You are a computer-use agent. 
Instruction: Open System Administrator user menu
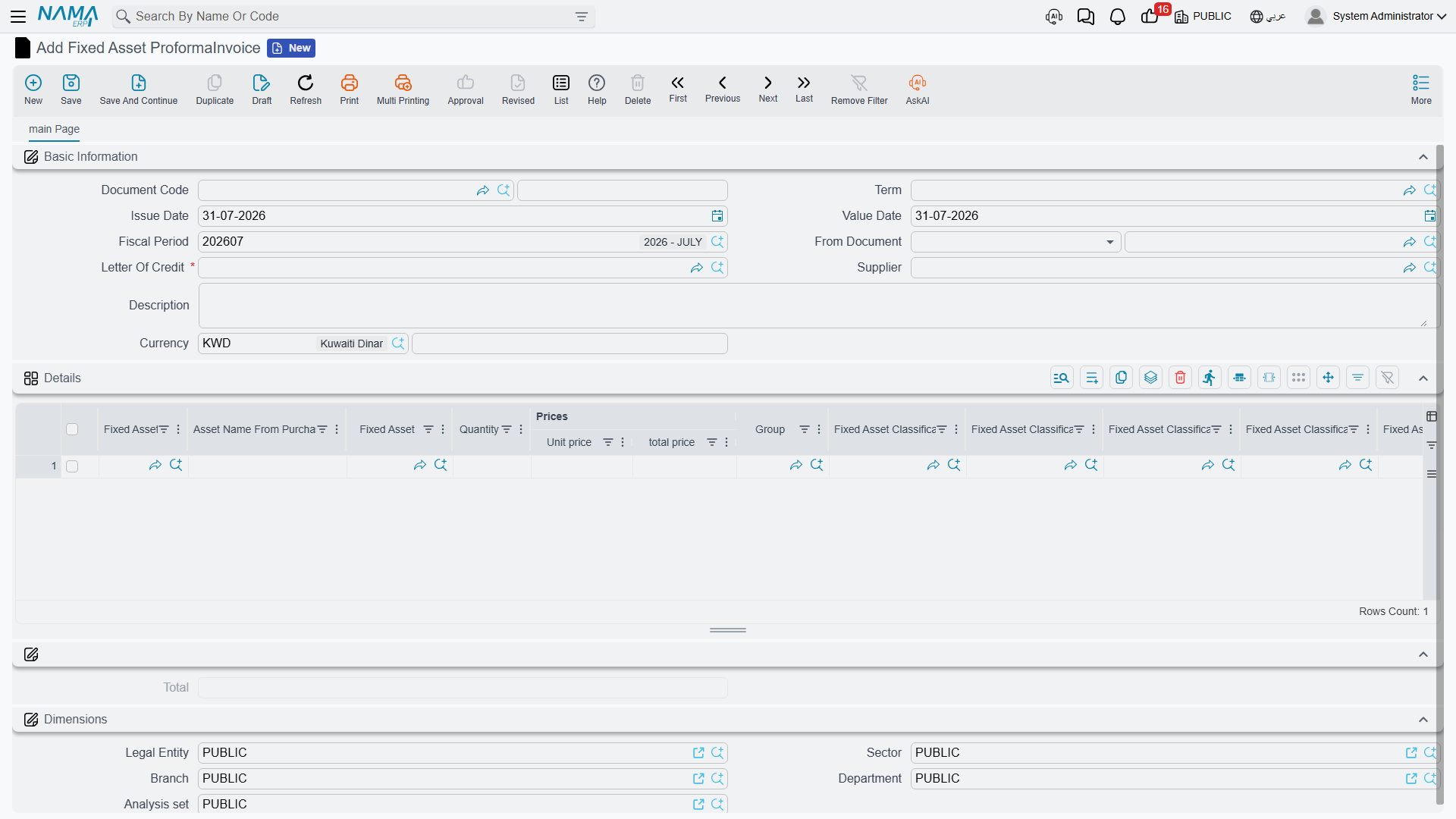pyautogui.click(x=1376, y=16)
